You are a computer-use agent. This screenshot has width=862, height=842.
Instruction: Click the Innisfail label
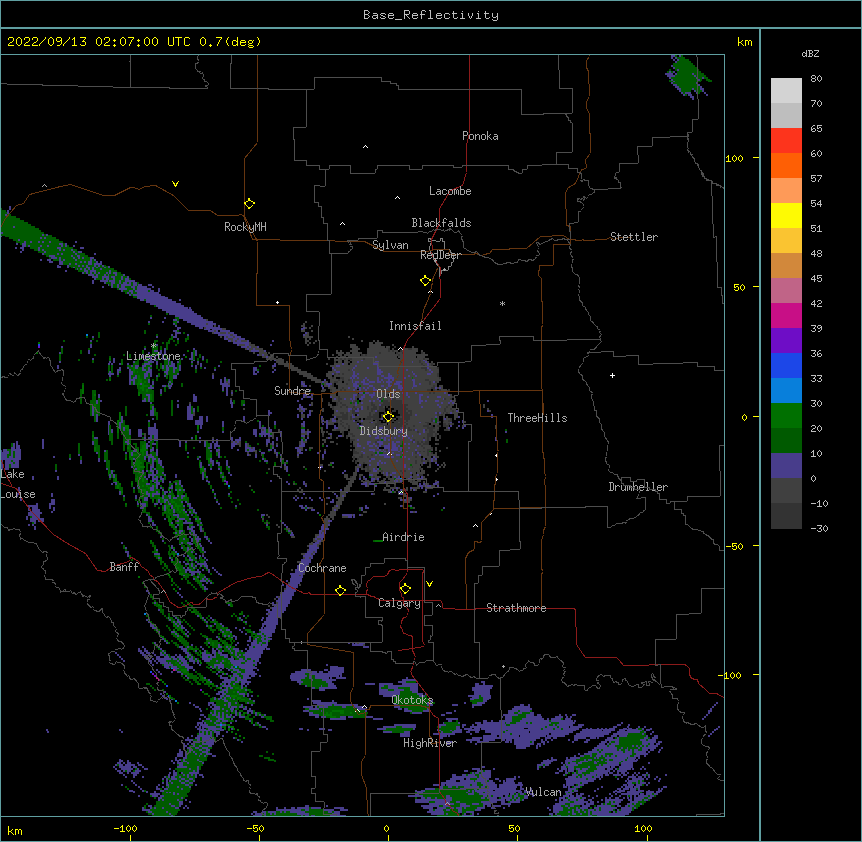[x=415, y=326]
